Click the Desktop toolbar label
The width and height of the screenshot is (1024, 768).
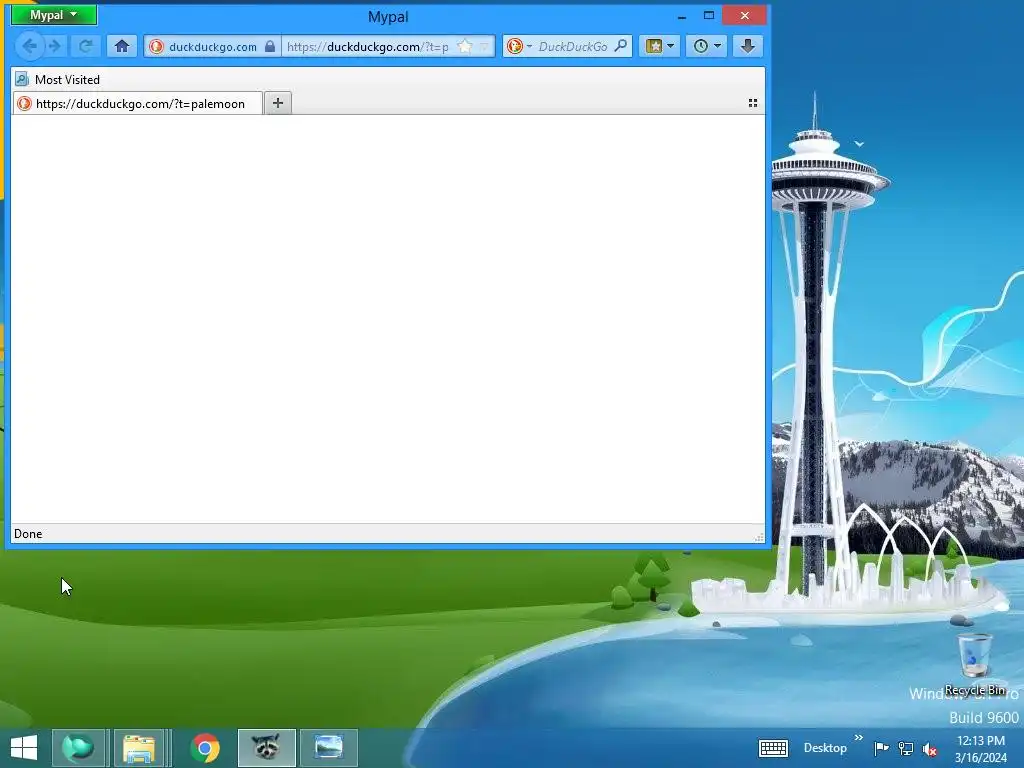[825, 748]
